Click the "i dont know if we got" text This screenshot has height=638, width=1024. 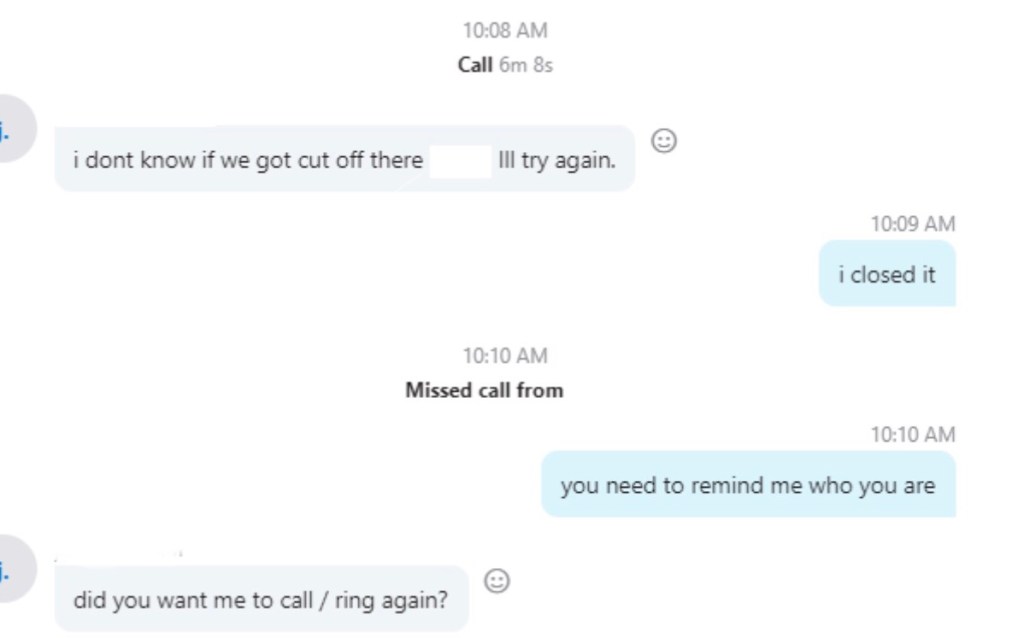tap(162, 160)
